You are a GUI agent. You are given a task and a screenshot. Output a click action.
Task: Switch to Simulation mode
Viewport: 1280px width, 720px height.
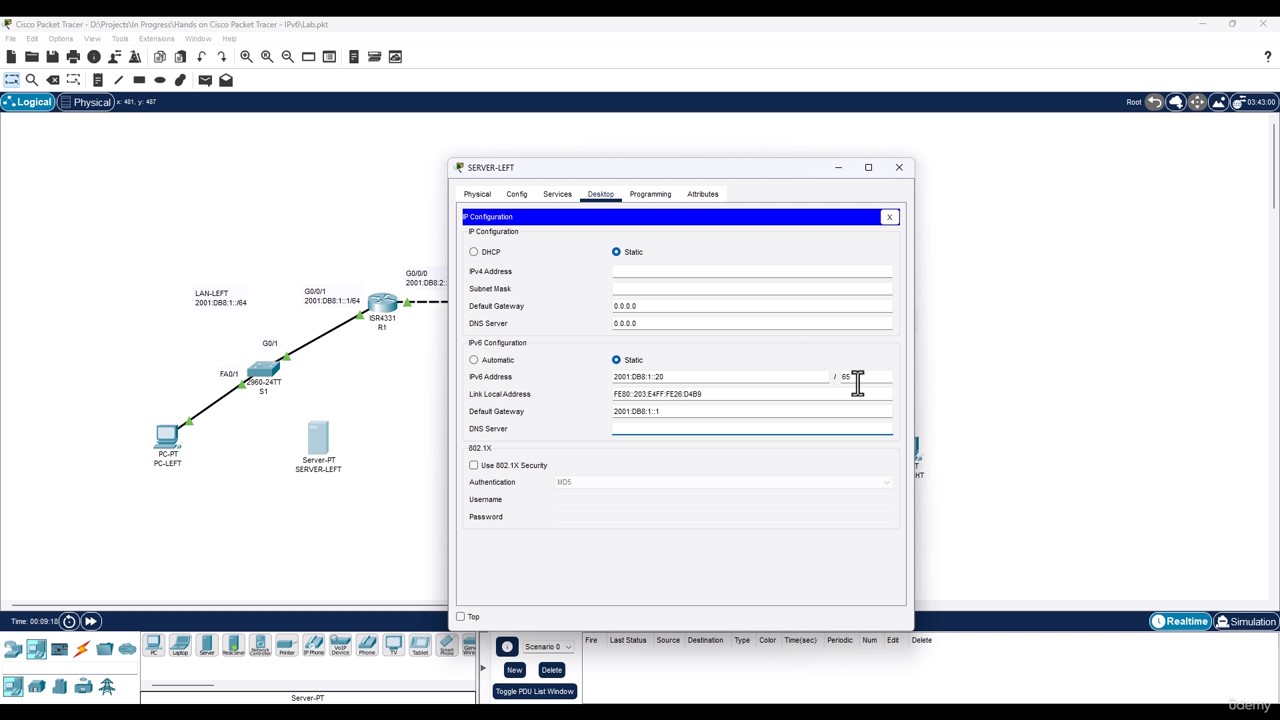1245,622
